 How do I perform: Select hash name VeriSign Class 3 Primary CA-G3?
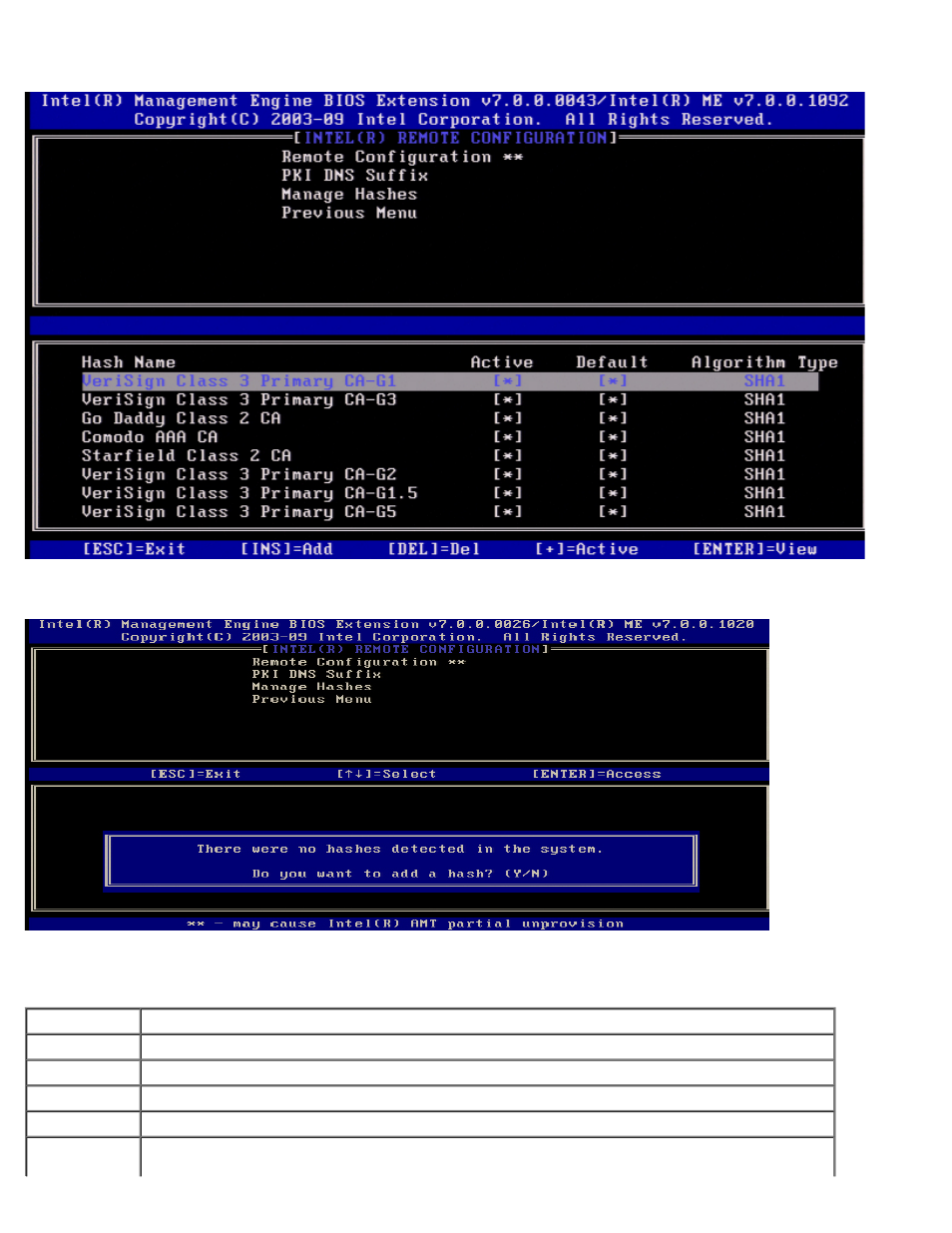click(x=238, y=399)
